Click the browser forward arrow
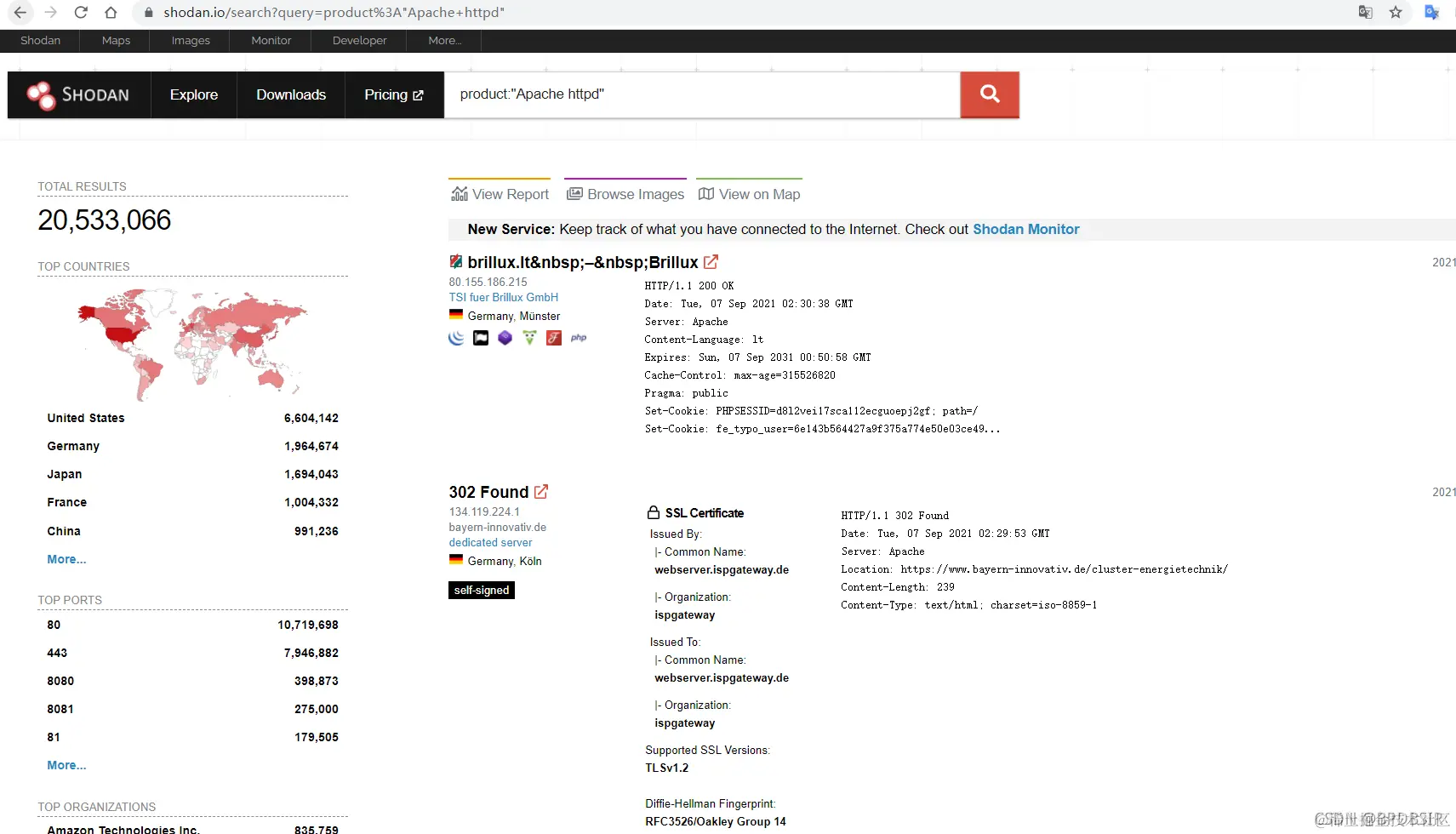The image size is (1456, 834). (51, 13)
